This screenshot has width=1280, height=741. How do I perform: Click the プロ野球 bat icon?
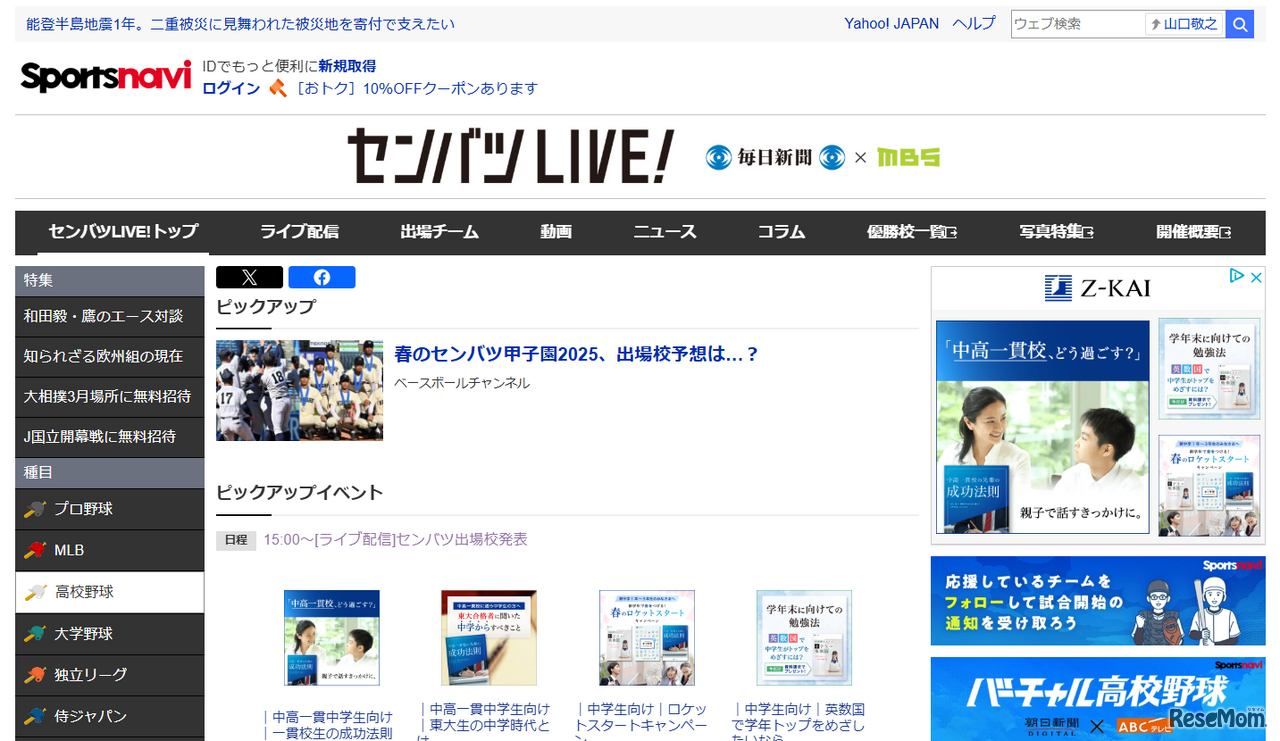point(35,509)
